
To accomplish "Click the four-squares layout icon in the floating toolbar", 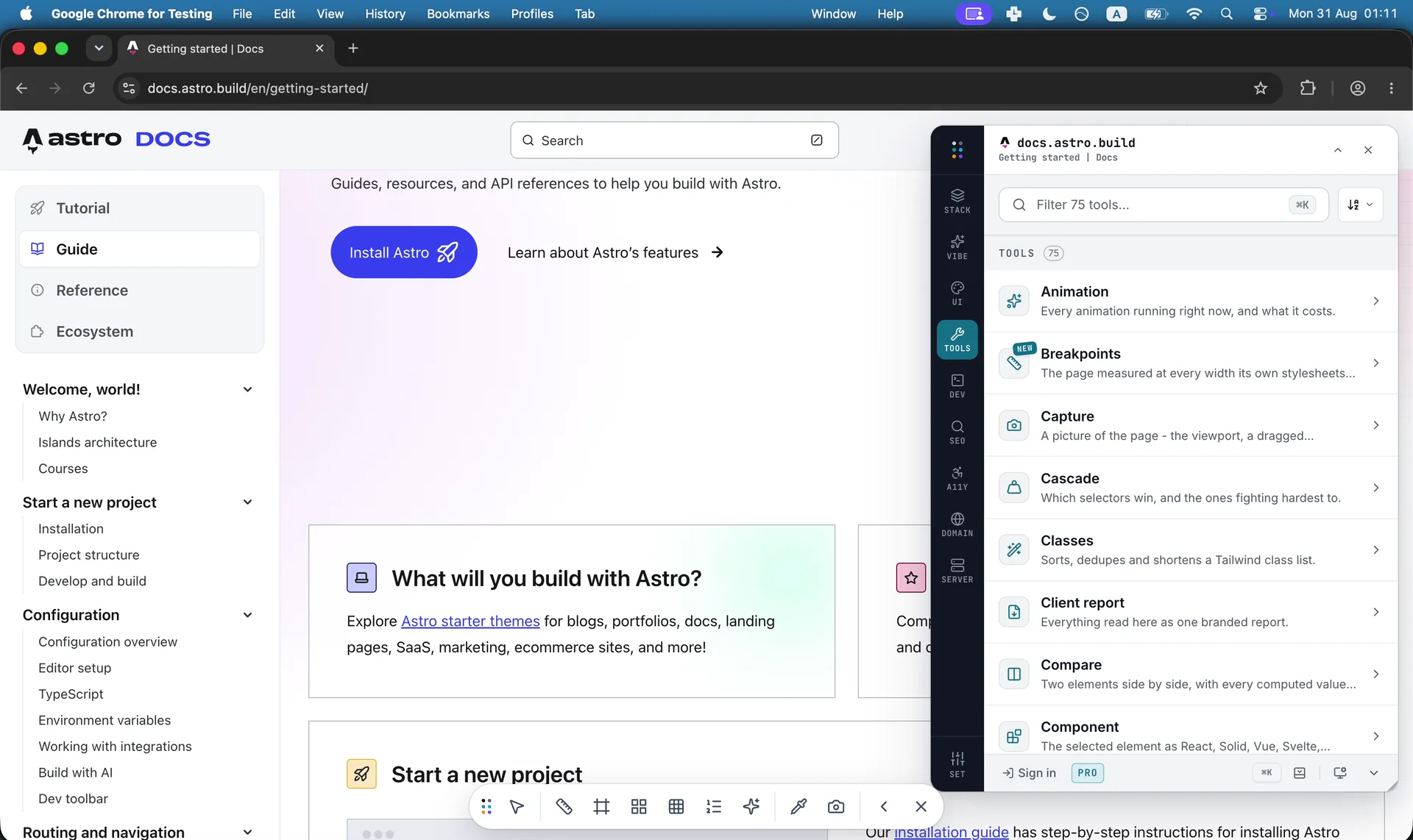I will coord(639,807).
